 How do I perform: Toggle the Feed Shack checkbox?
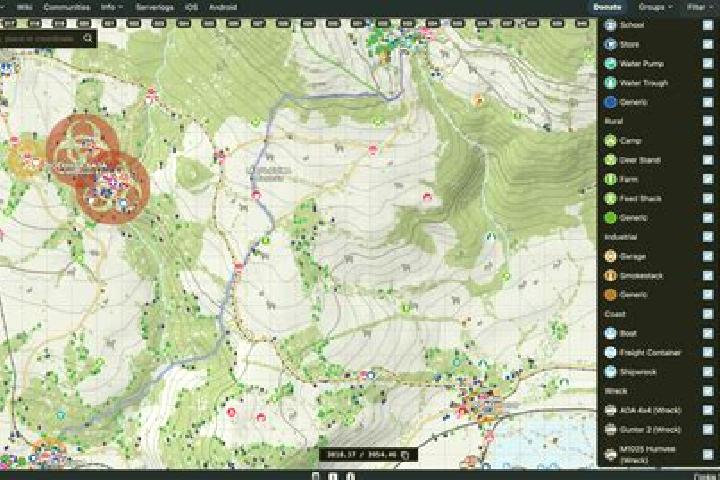708,198
